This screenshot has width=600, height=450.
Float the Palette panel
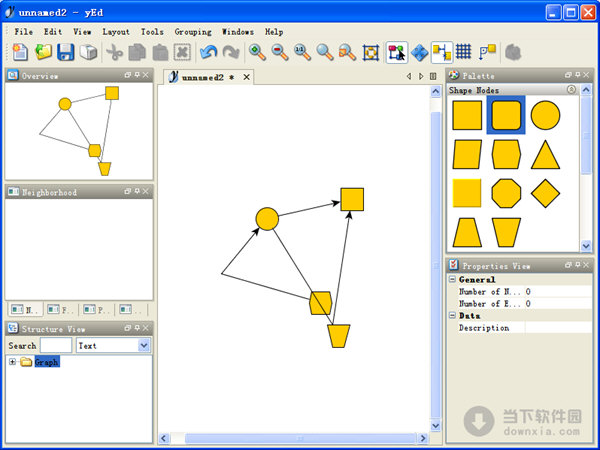(568, 75)
